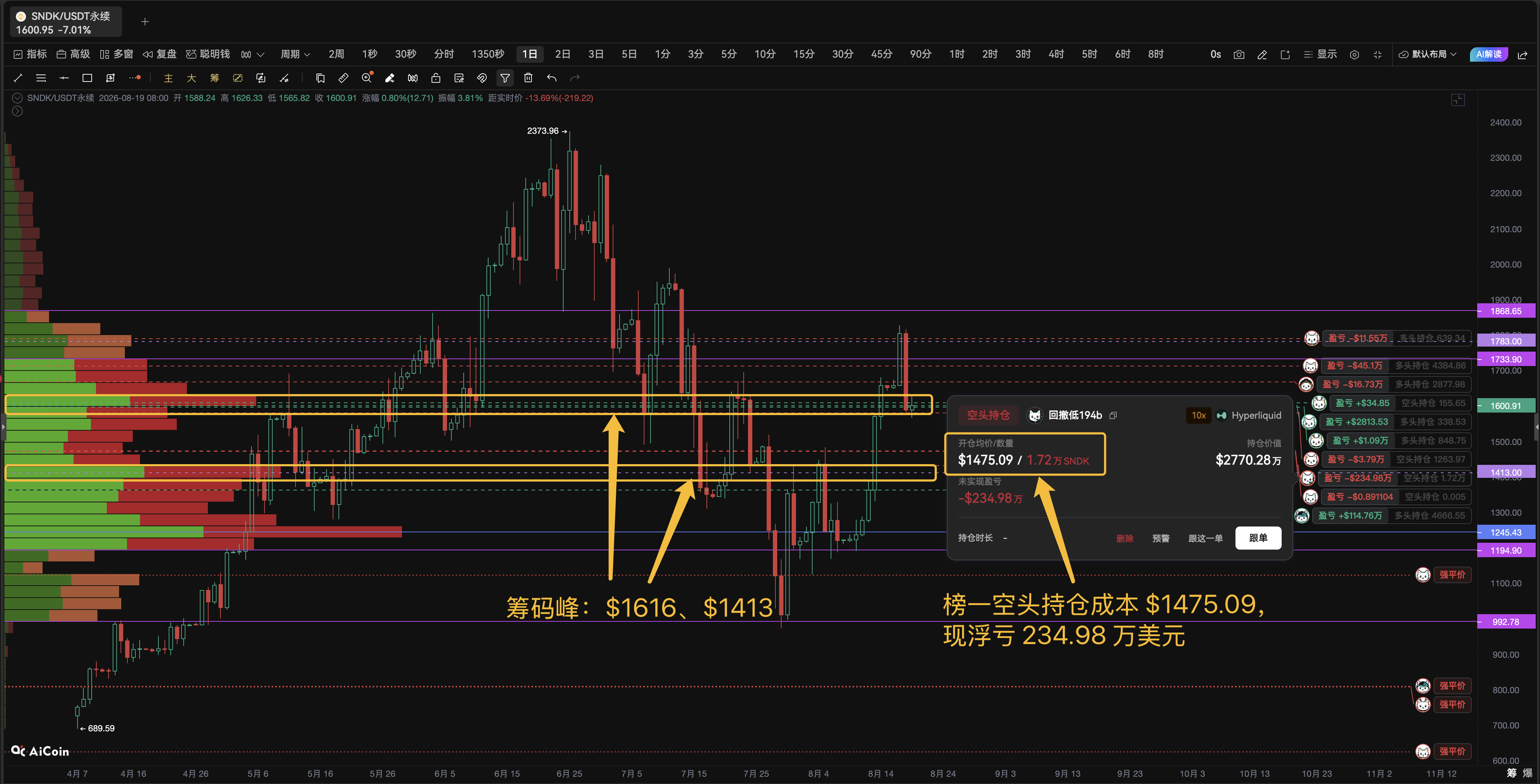Click the 1868.65 purple price level tag
The height and width of the screenshot is (784, 1540).
coord(1506,311)
